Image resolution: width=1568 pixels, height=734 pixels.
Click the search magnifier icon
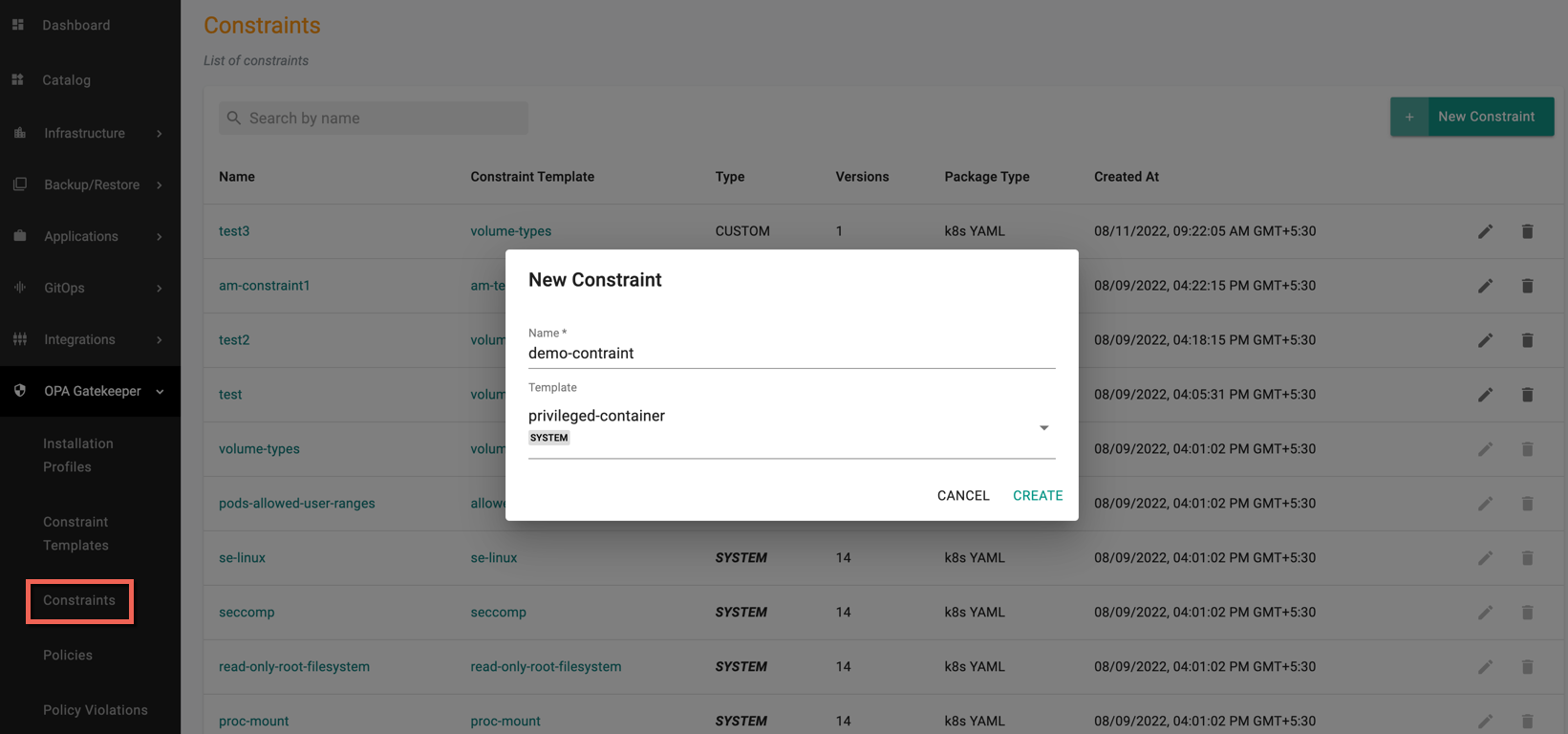coord(234,119)
